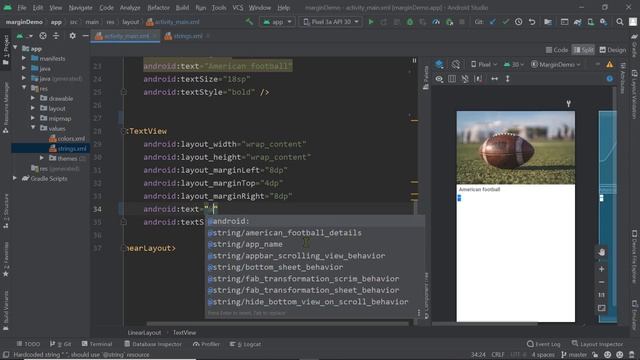The image size is (640, 360).
Task: Click the horizontal expand arrow icon
Action: pos(494,79)
